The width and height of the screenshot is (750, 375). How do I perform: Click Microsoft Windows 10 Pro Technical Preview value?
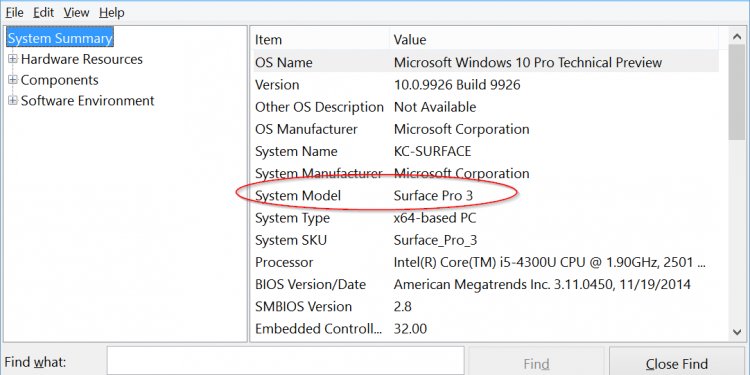(x=528, y=63)
